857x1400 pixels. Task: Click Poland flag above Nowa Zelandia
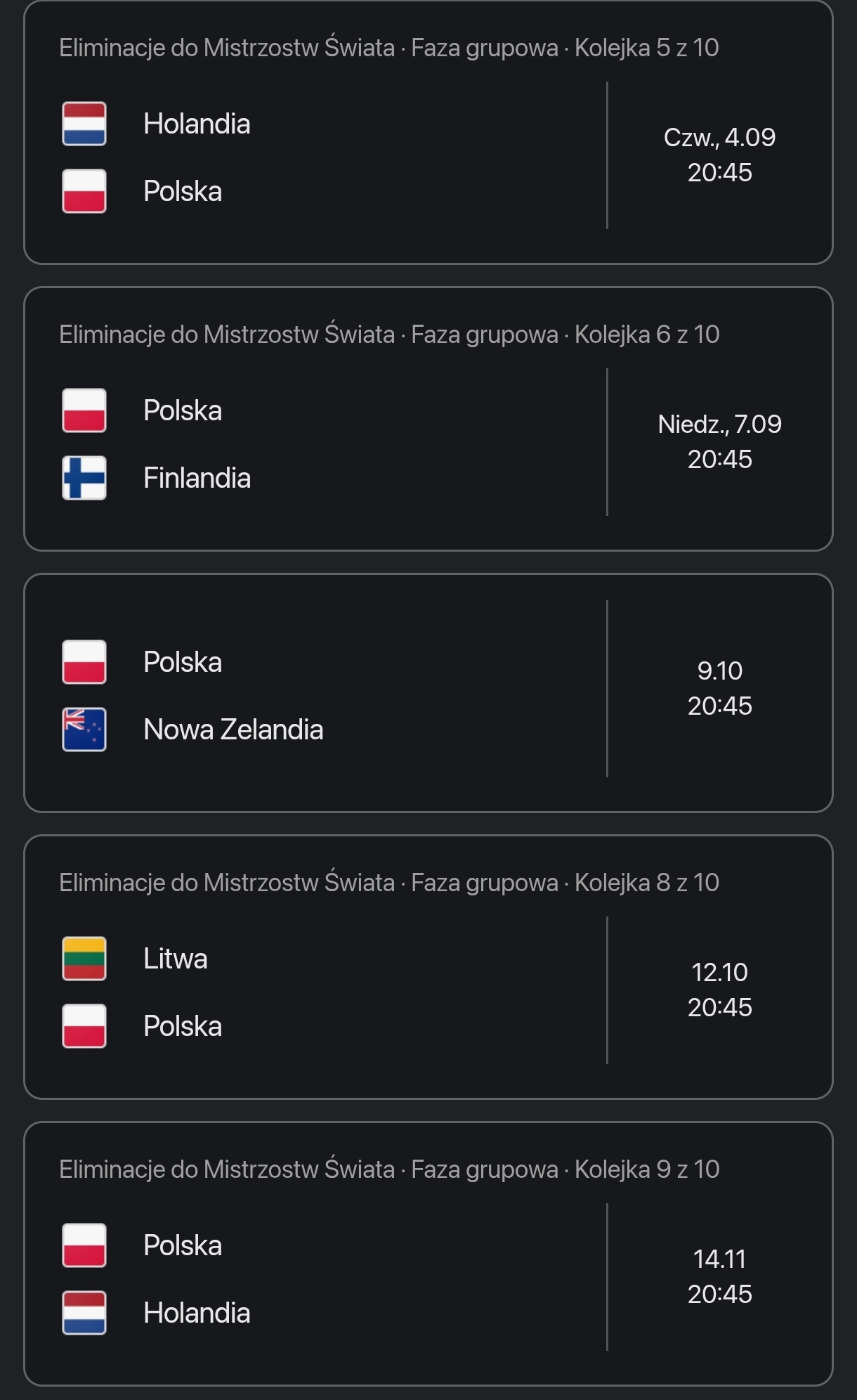(84, 662)
